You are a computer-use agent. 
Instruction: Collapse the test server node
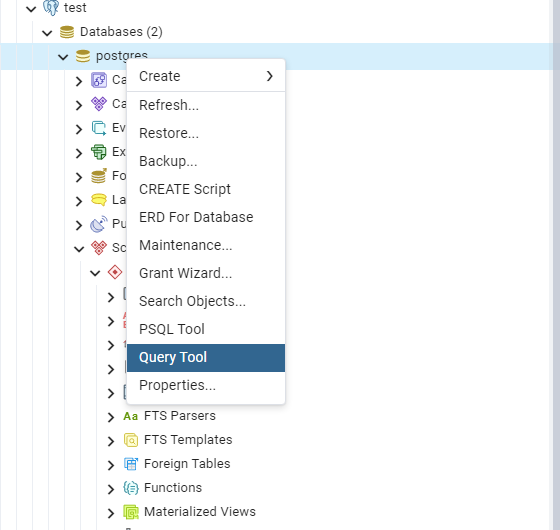[31, 9]
